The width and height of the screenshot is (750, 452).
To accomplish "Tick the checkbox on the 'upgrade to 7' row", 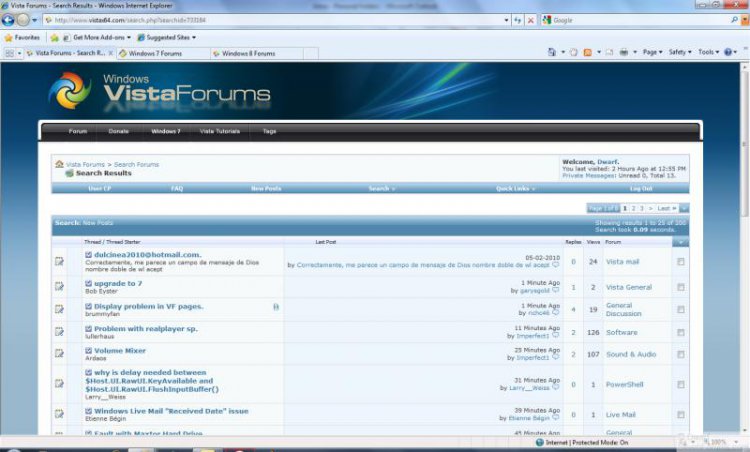I will pos(681,287).
